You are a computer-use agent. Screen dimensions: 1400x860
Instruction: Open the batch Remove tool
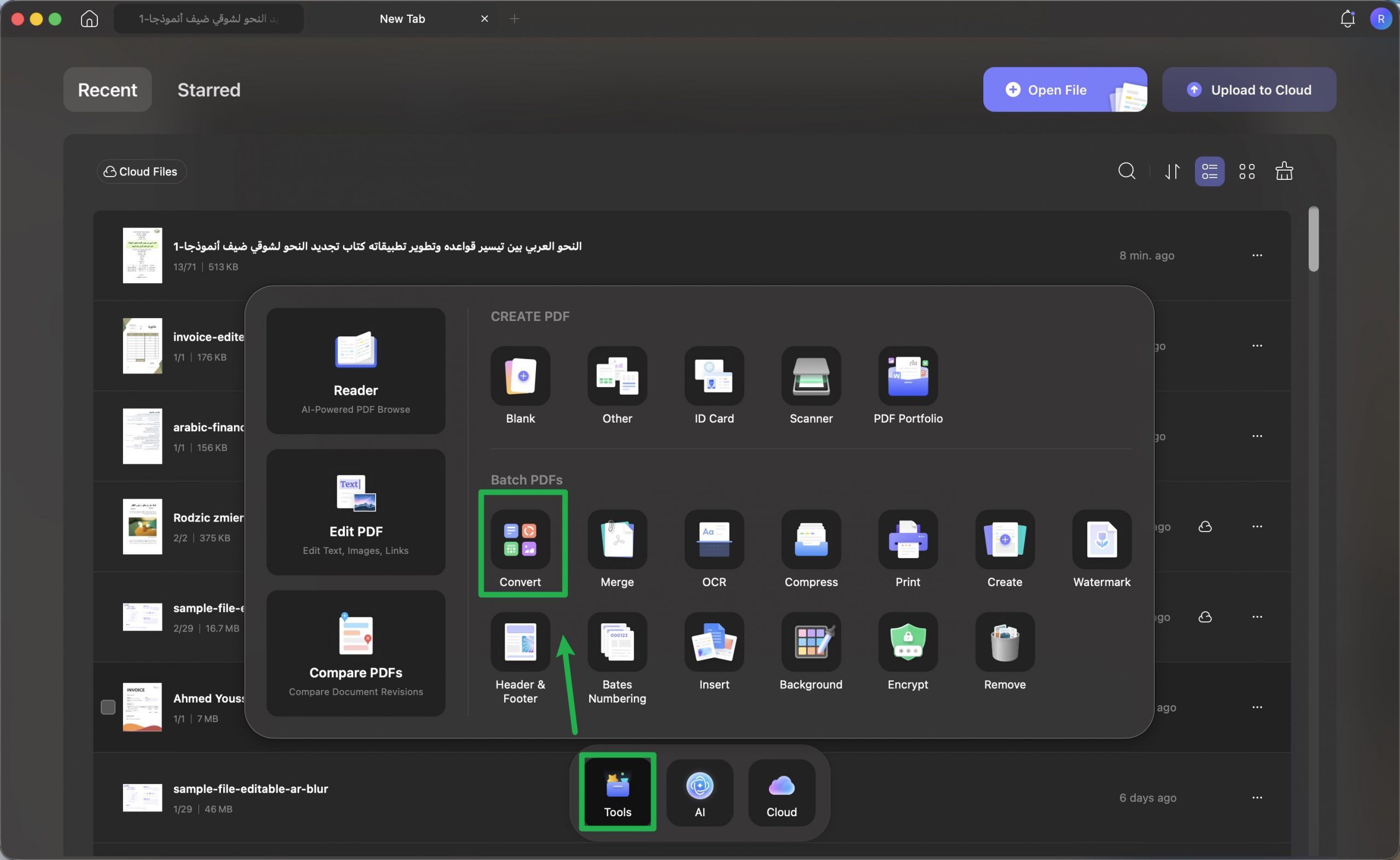1005,651
